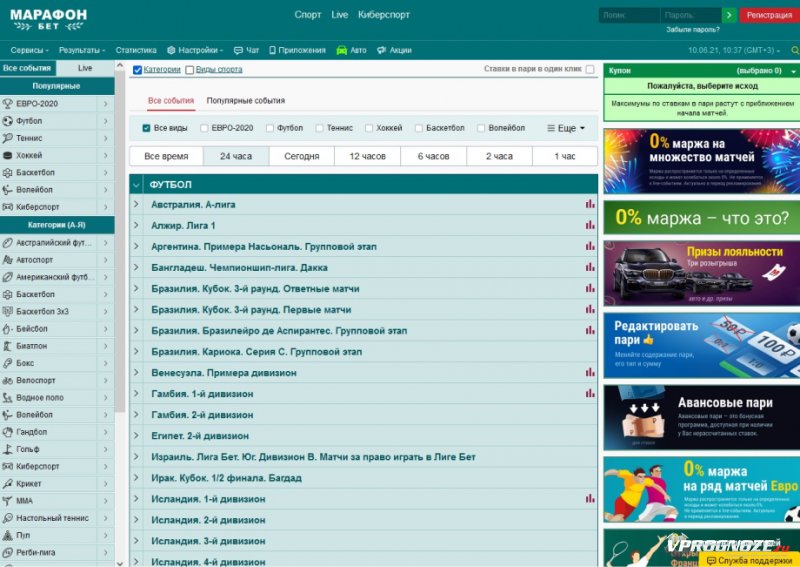Viewport: 800px width, 567px height.
Task: Click the green login arrow button
Action: (x=729, y=15)
